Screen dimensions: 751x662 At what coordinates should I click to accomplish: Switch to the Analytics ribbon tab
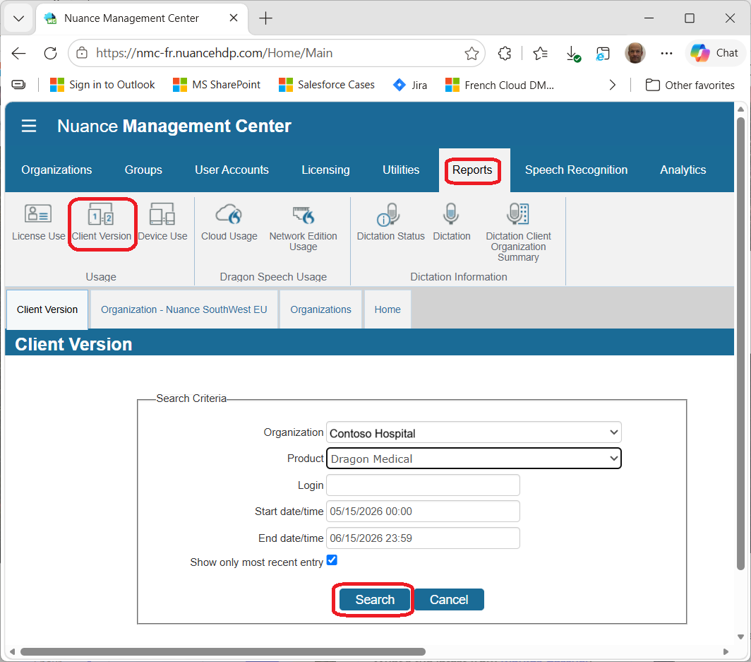(x=683, y=170)
